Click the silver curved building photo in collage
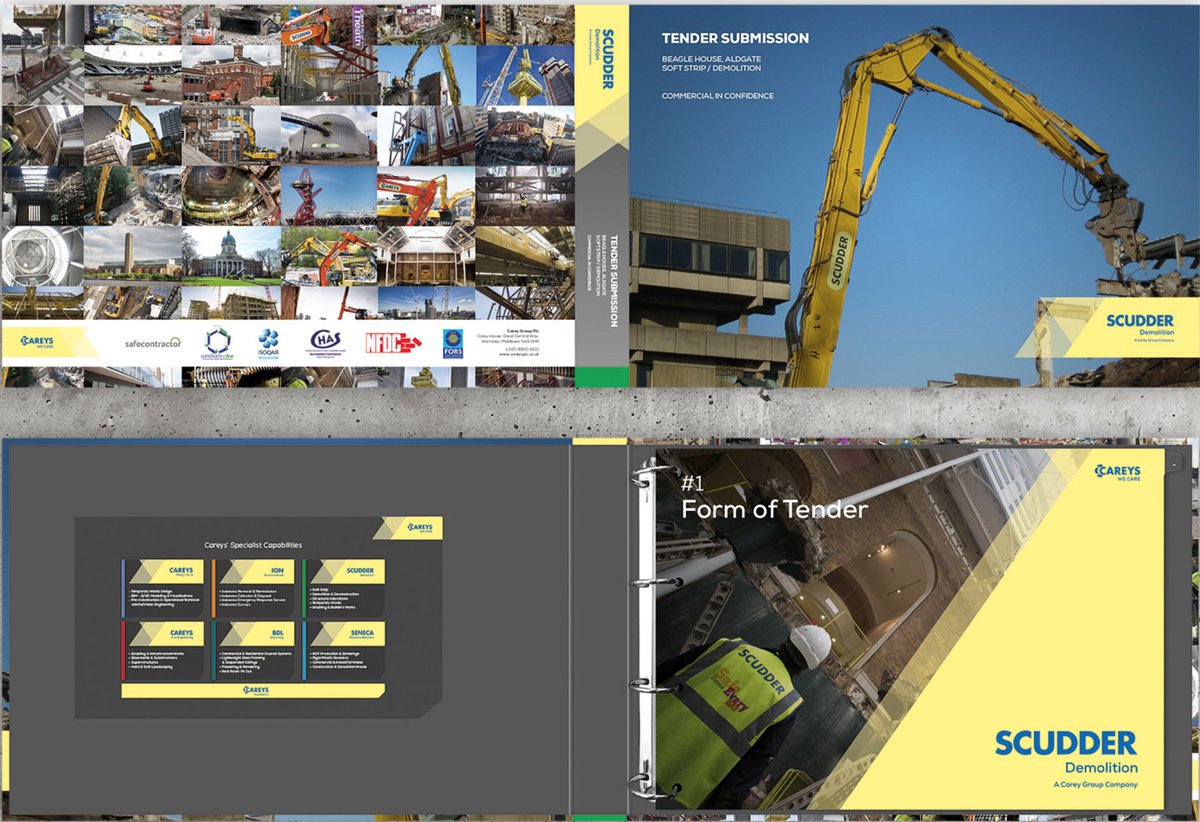The height and width of the screenshot is (822, 1200). 327,134
